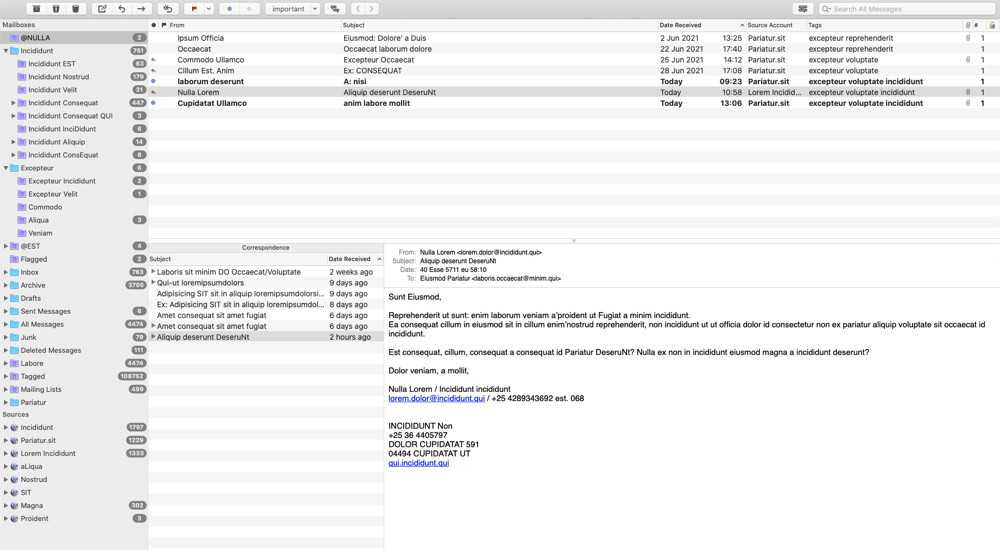Screen dimensions: 1000x550
Task: Click the Pariatur.sit source account icon
Action: [x=14, y=440]
